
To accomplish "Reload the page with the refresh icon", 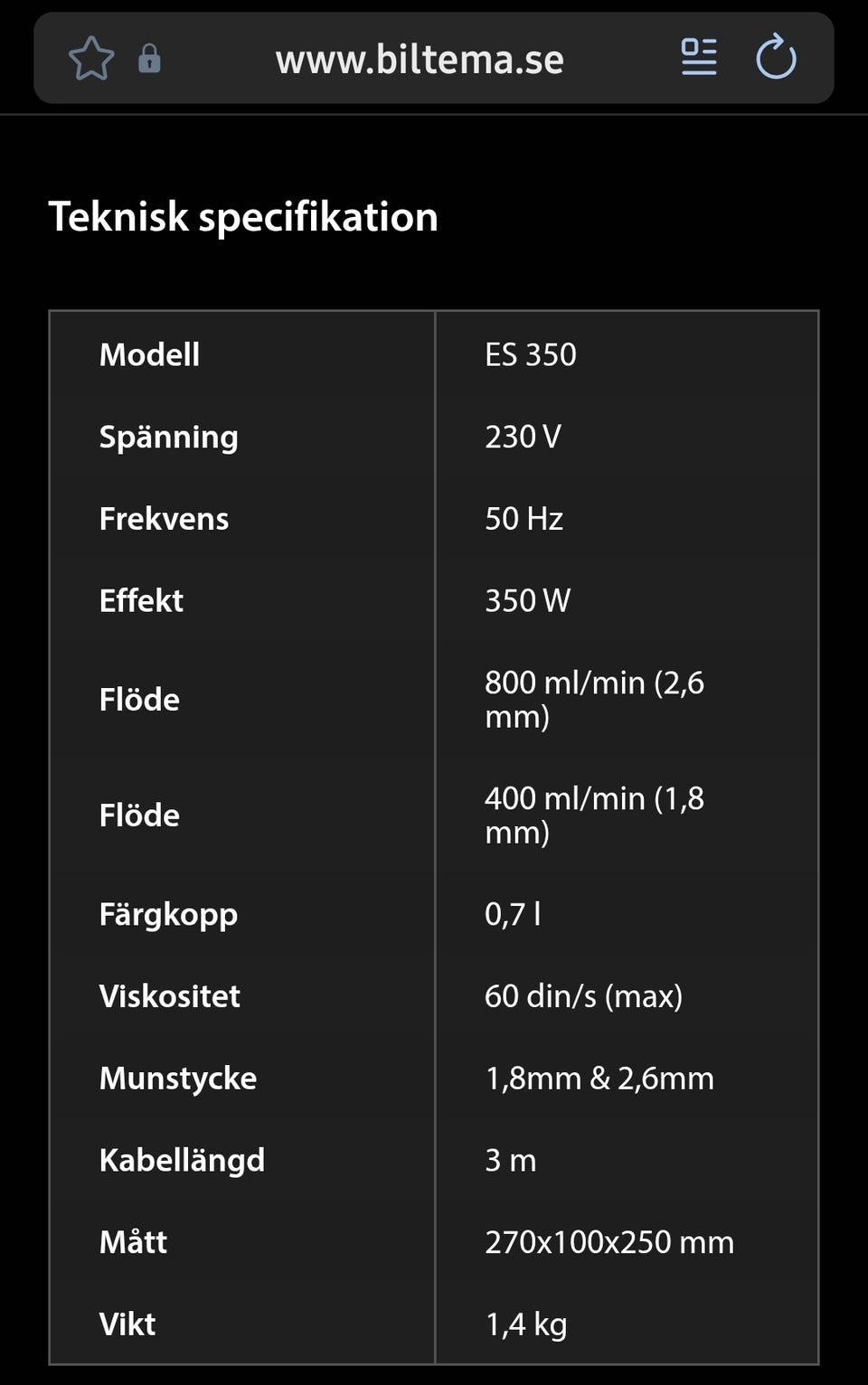I will [x=776, y=58].
